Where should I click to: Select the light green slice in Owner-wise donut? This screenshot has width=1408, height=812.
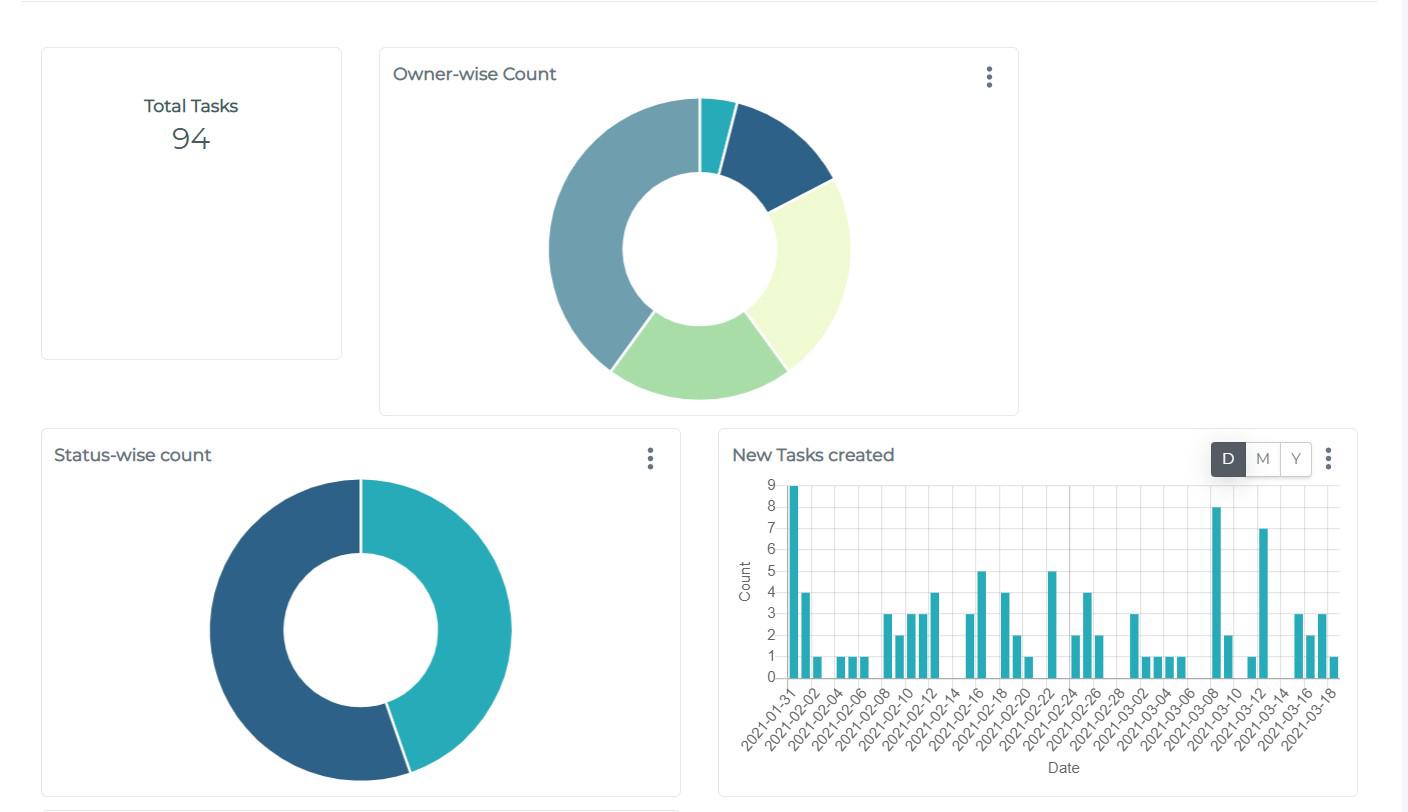pos(700,358)
